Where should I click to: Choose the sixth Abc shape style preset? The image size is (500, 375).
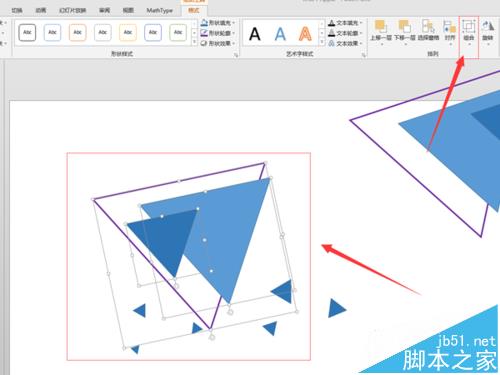[x=153, y=33]
